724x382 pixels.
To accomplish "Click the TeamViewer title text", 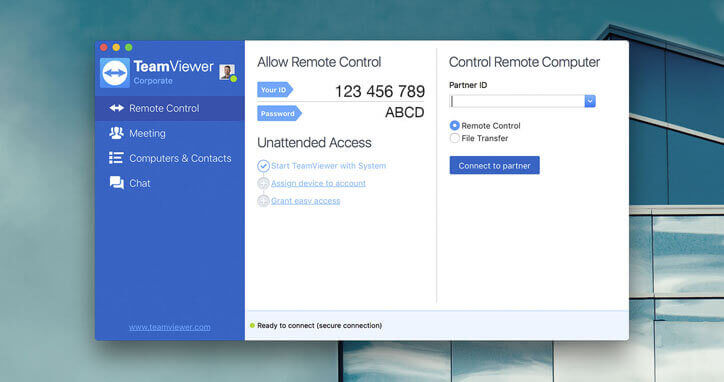I will tap(173, 67).
